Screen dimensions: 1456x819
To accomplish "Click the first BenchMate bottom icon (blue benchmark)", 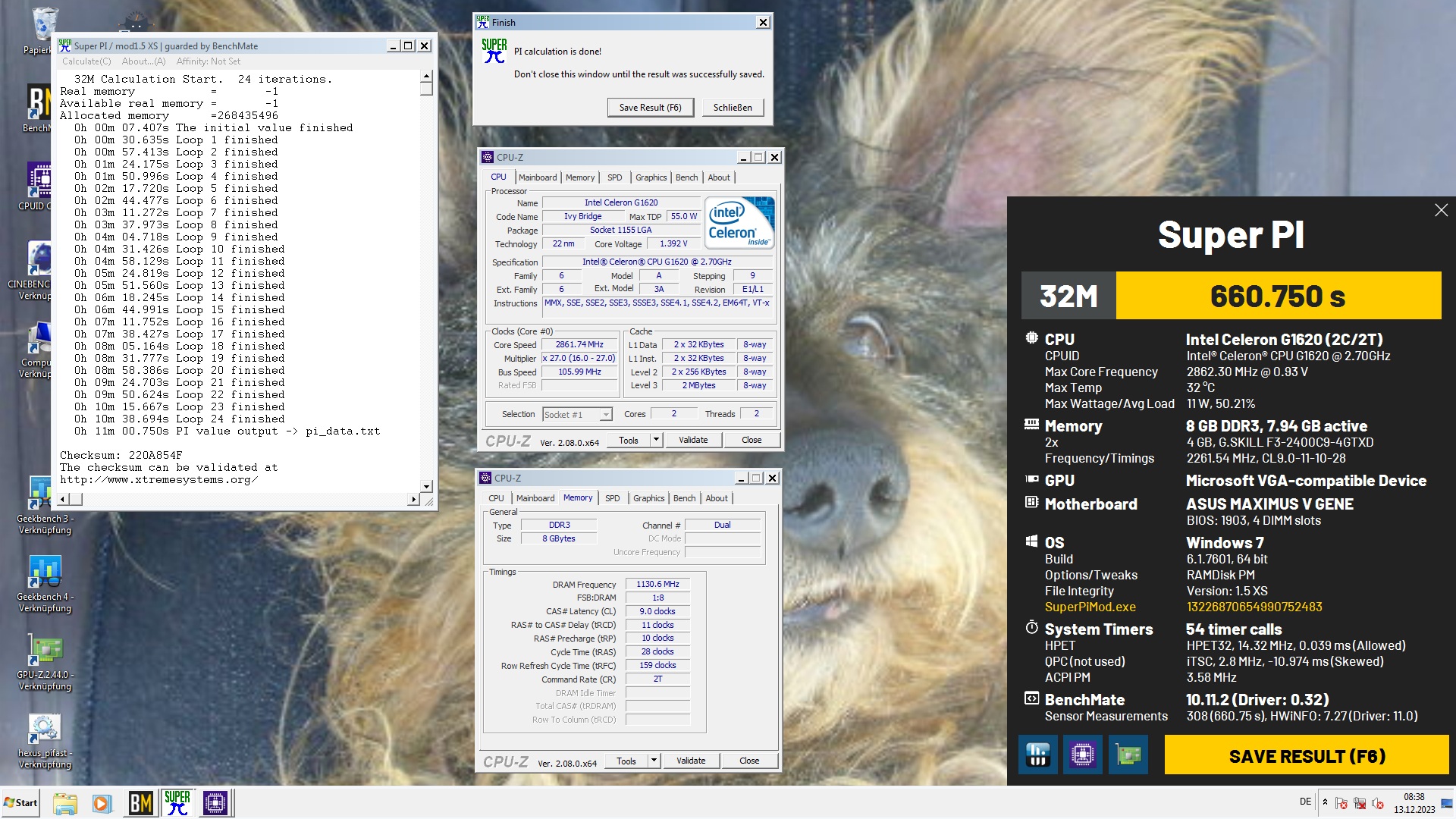I will (1037, 755).
